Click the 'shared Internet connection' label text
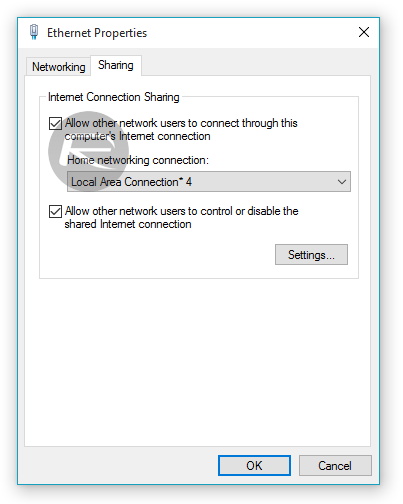Viewport: 403px width, 504px height. (x=128, y=224)
